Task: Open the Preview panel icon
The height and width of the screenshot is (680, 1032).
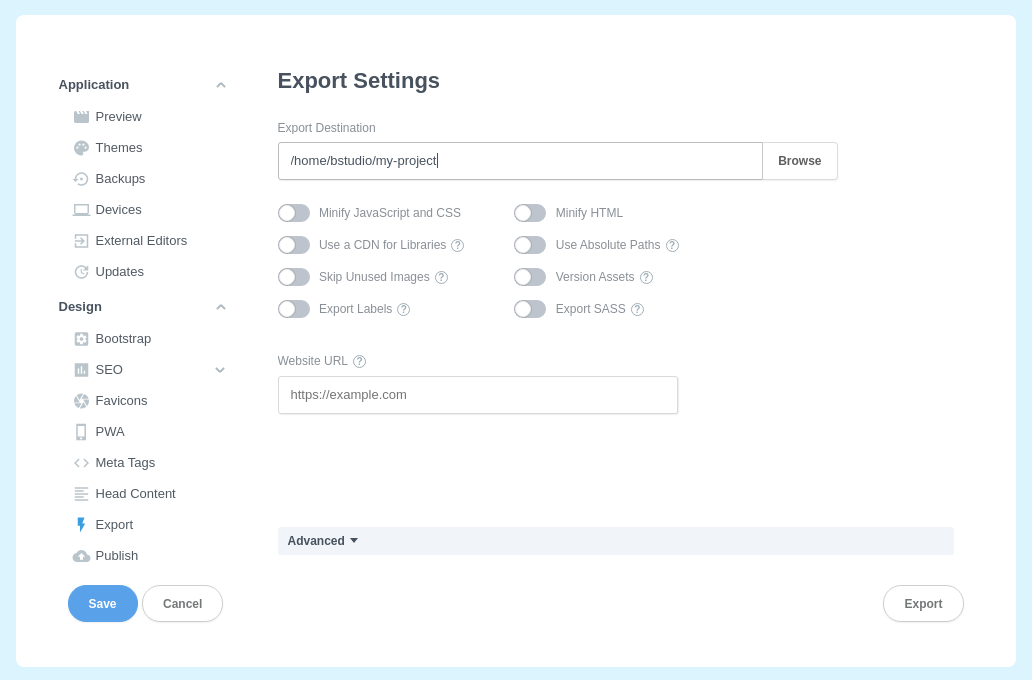Action: tap(81, 116)
